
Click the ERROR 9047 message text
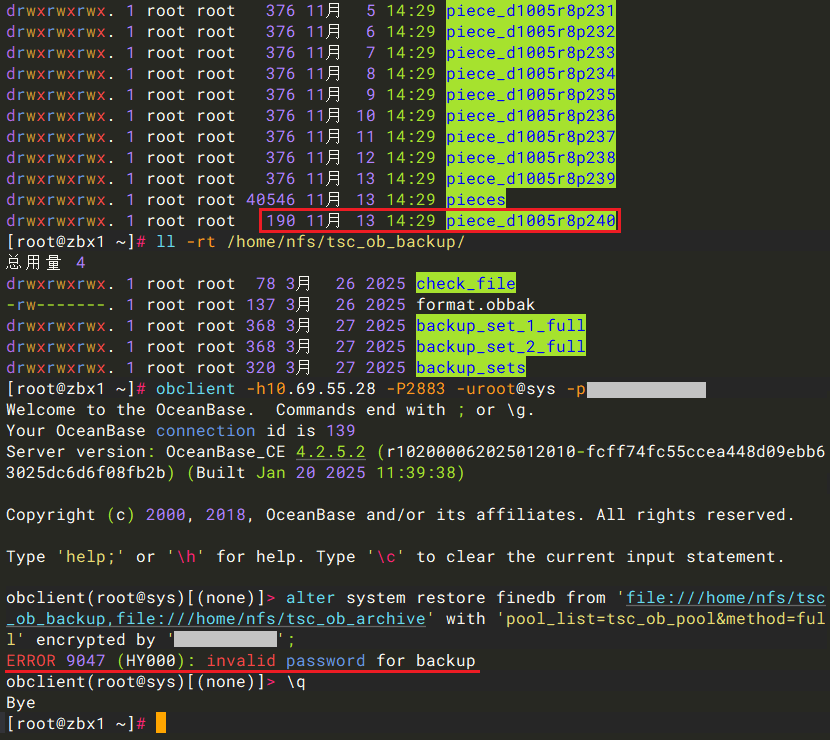pyautogui.click(x=240, y=661)
